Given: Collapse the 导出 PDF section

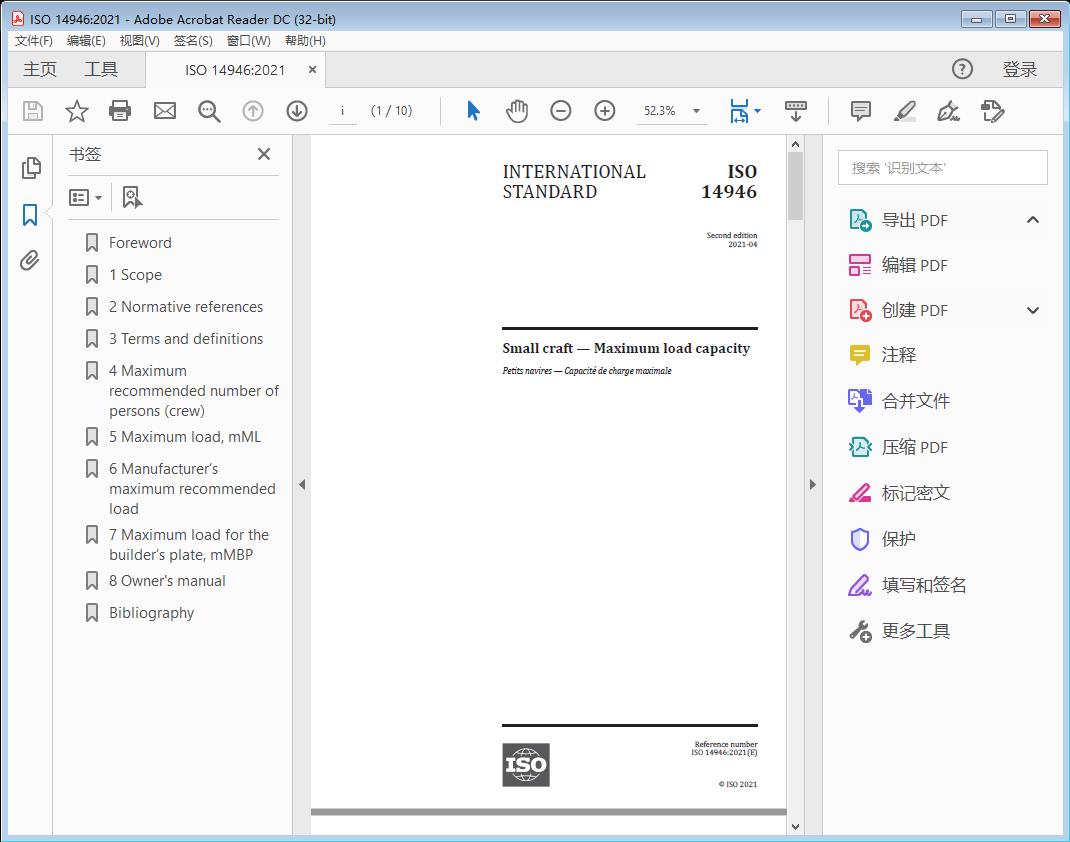Looking at the screenshot, I should [x=1033, y=220].
